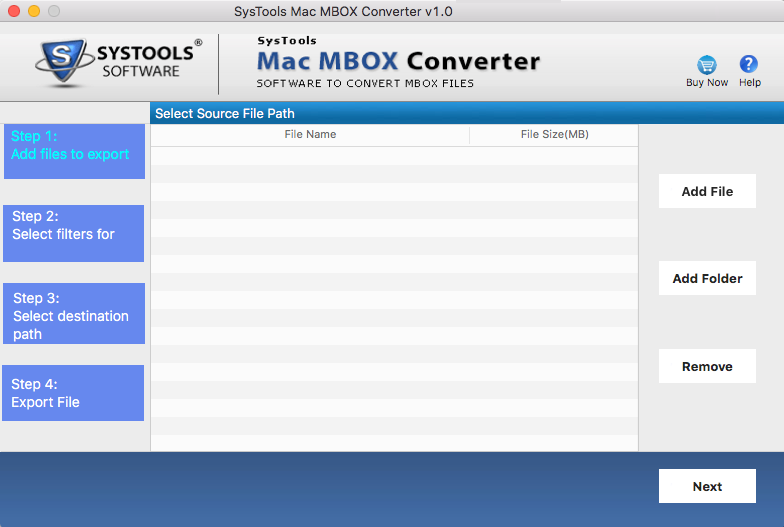Click Next to proceed
Viewport: 784px width, 527px height.
click(x=707, y=486)
